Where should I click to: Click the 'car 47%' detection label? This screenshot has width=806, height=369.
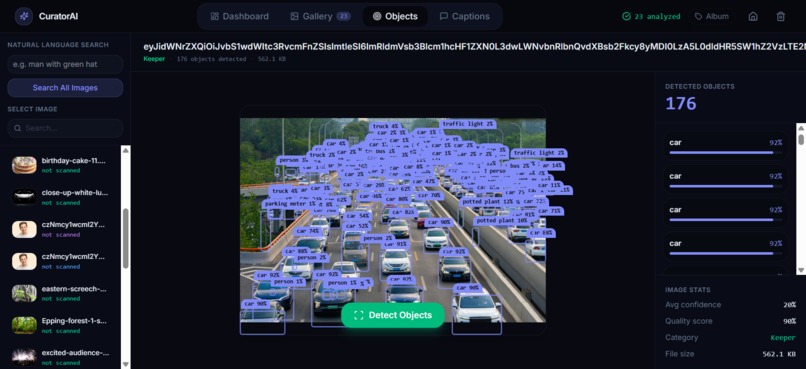tap(424, 181)
